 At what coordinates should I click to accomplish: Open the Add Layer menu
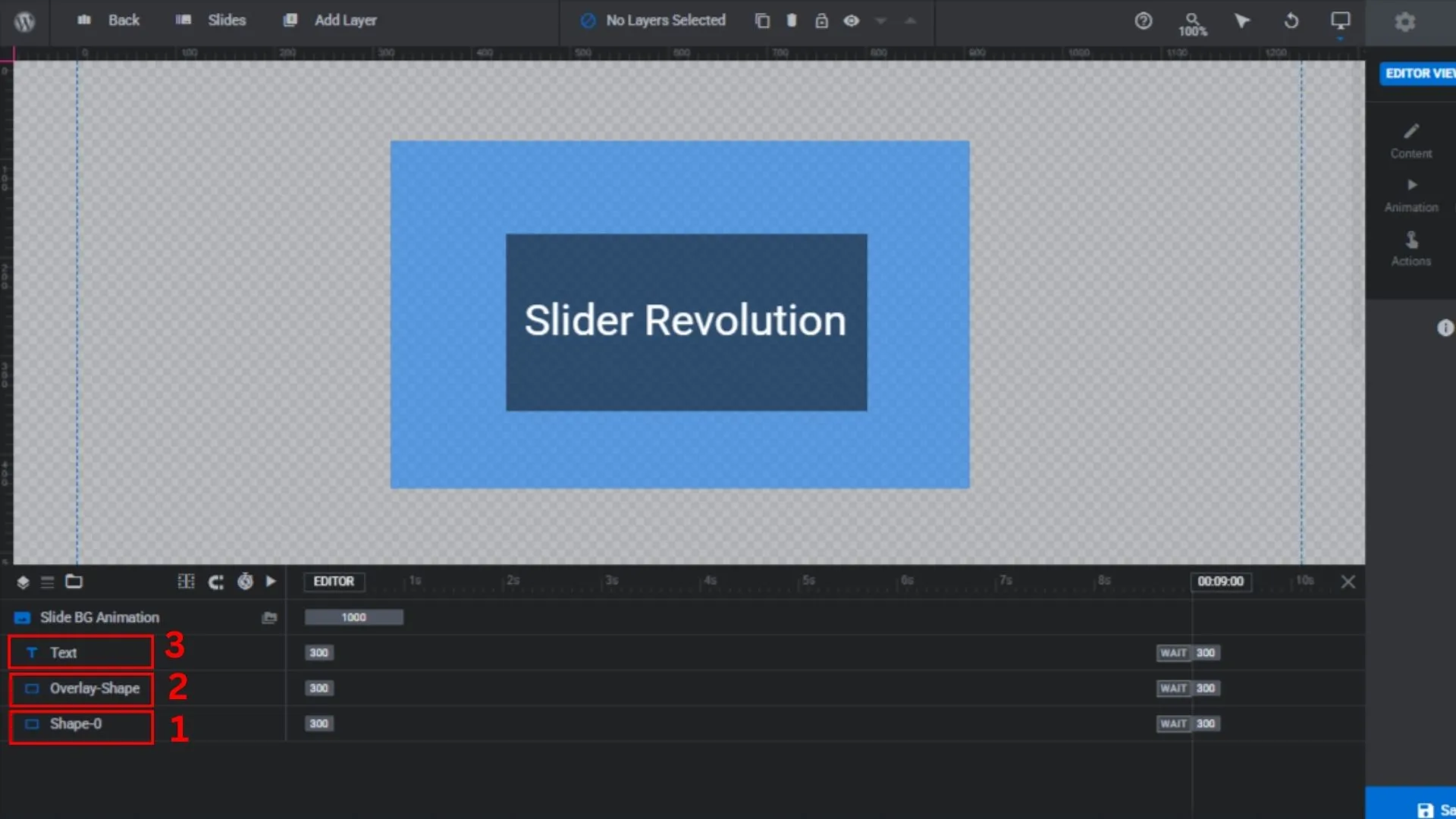pyautogui.click(x=330, y=20)
